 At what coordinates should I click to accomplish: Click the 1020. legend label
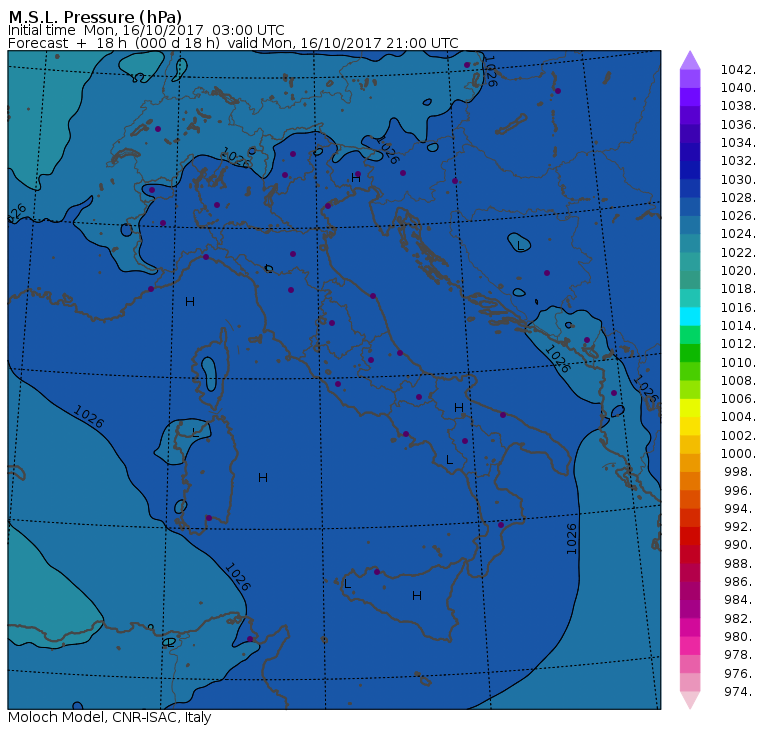click(738, 270)
